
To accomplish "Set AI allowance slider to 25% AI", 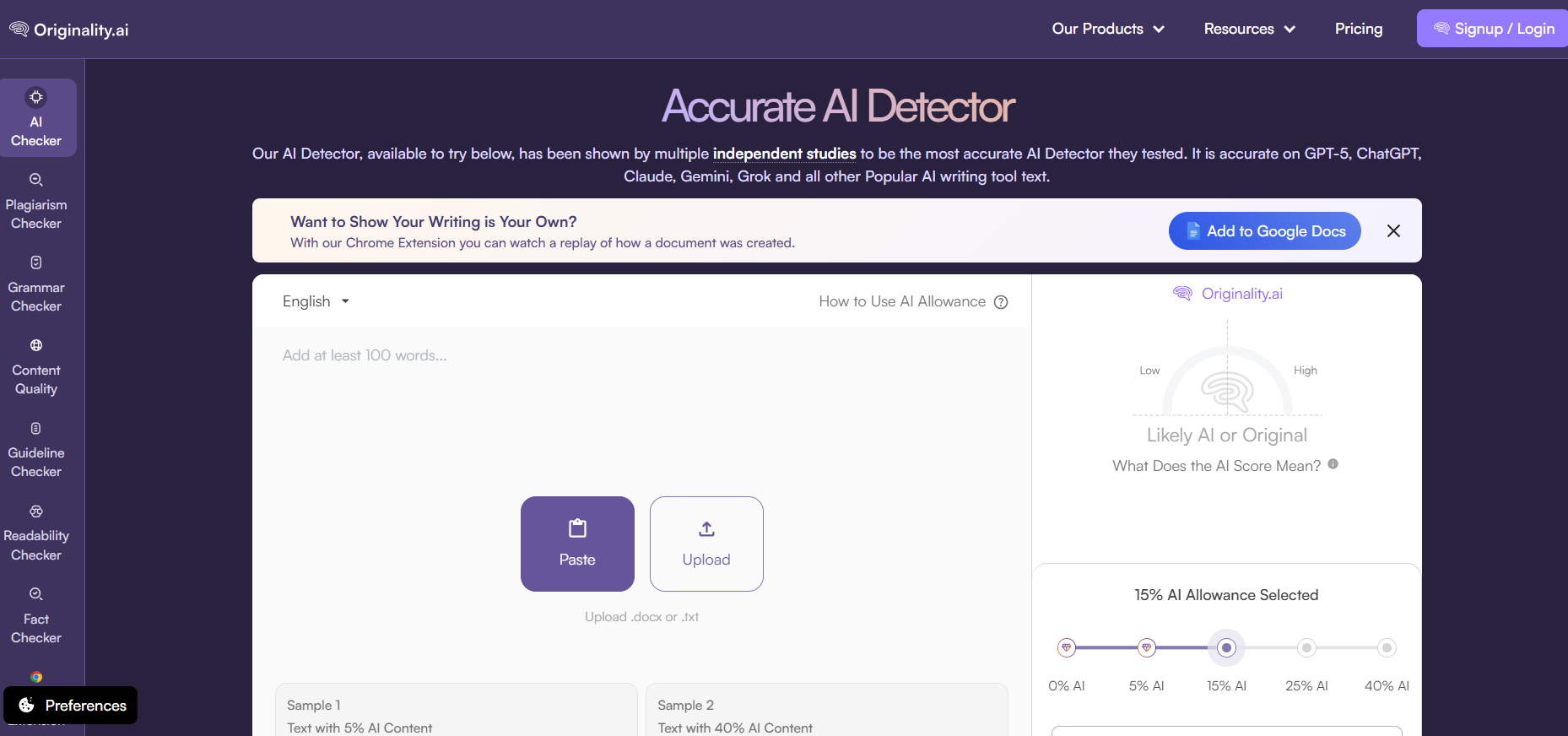I will tap(1306, 648).
